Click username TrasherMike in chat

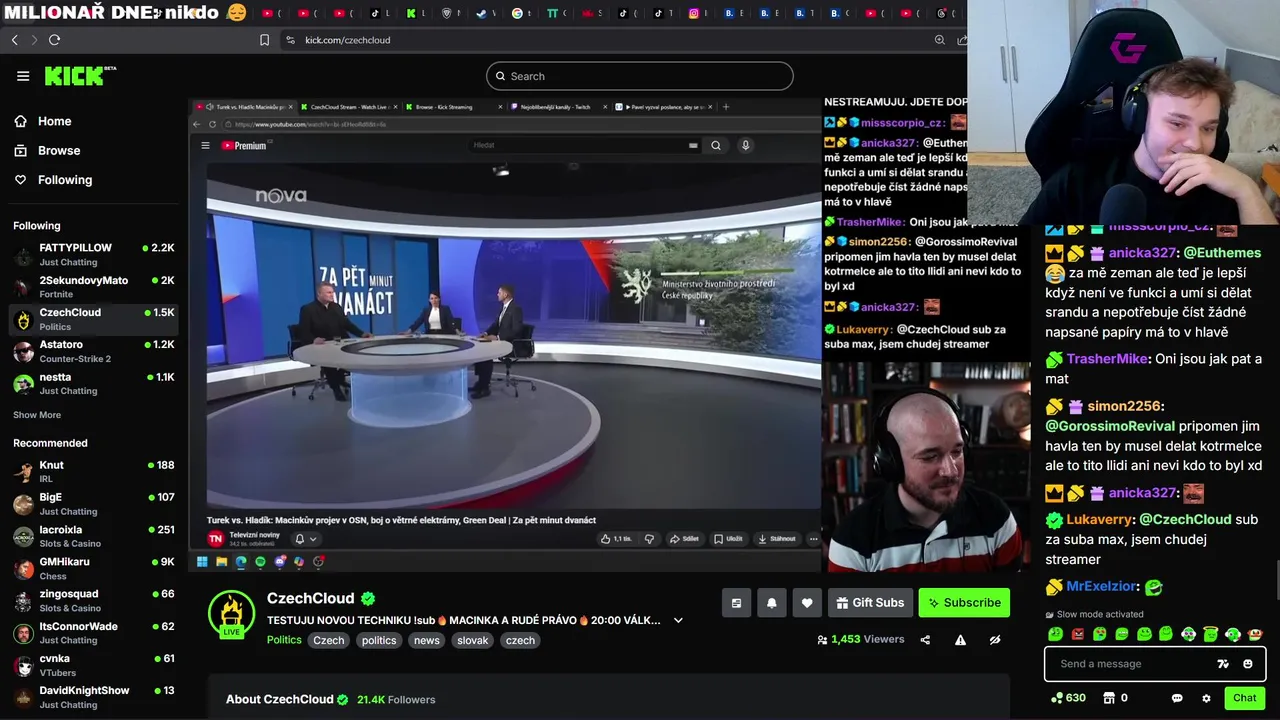(1107, 359)
